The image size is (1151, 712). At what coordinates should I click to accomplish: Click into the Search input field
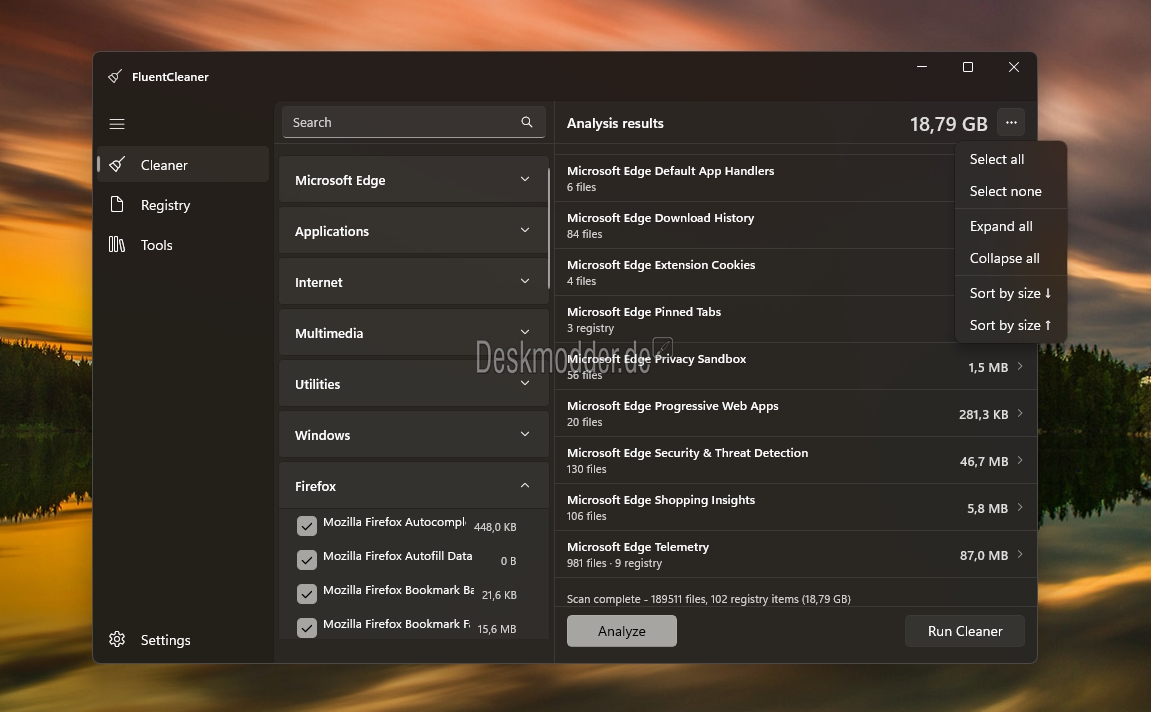coord(400,122)
